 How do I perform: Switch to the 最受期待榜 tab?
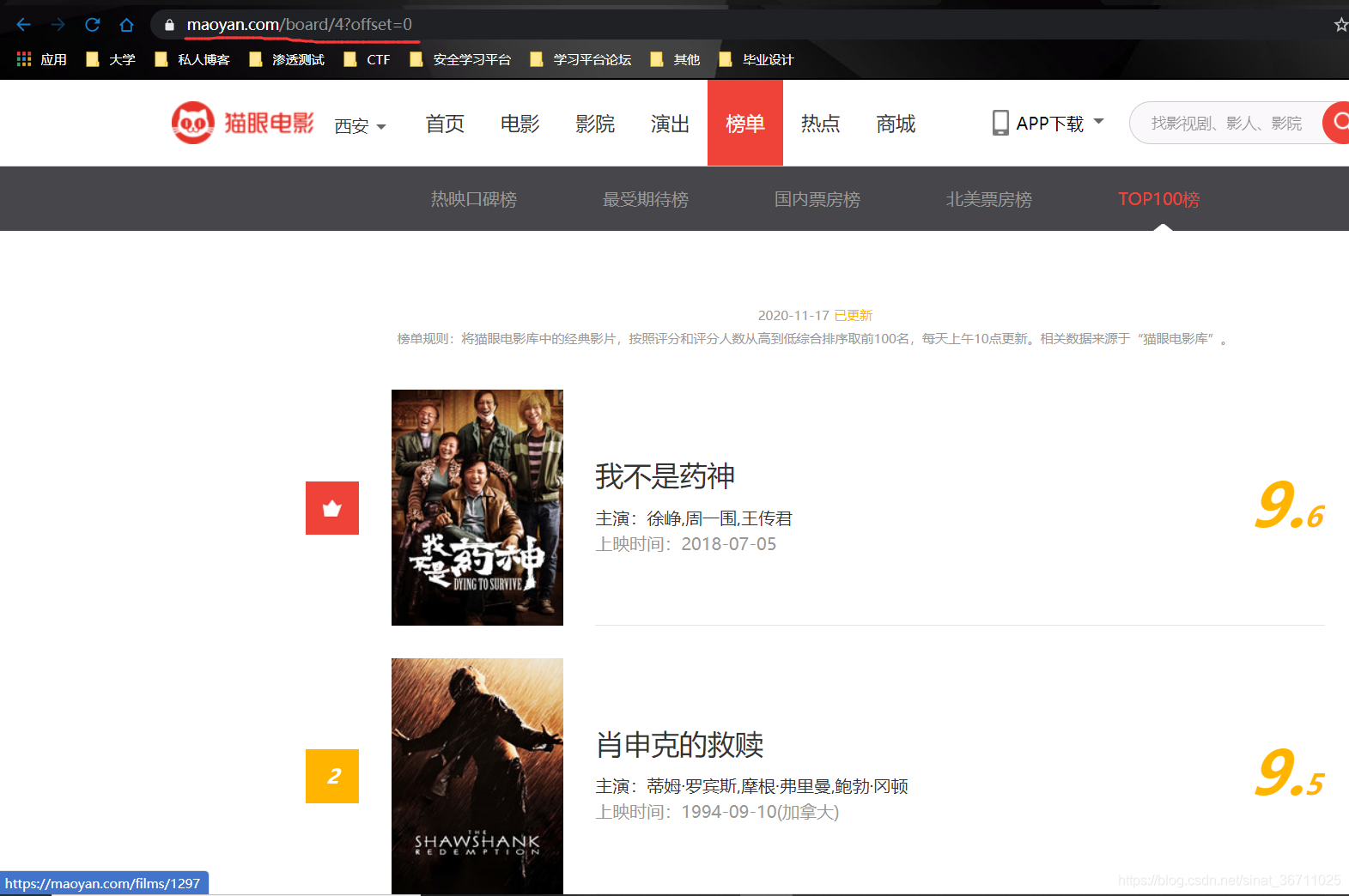click(x=646, y=199)
